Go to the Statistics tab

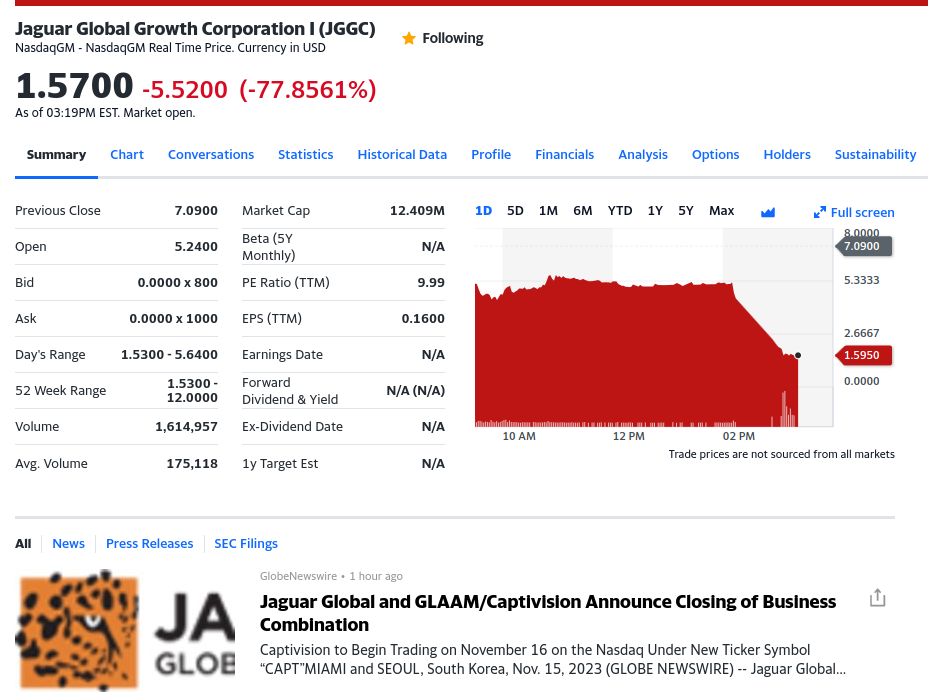[305, 154]
